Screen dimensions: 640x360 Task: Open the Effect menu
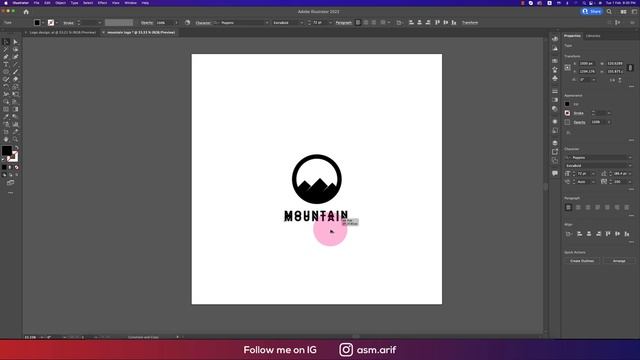(x=102, y=3)
